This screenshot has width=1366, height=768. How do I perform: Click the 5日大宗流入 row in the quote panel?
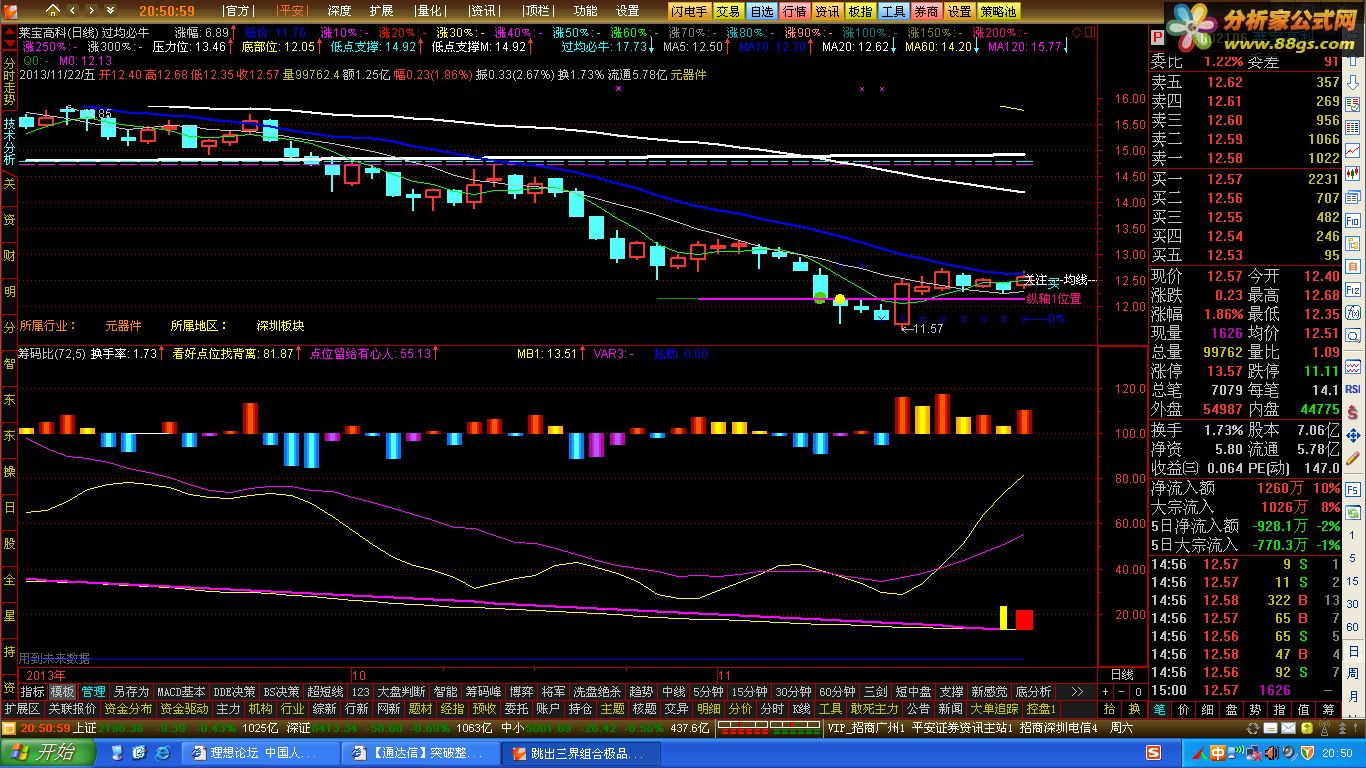click(x=1245, y=545)
